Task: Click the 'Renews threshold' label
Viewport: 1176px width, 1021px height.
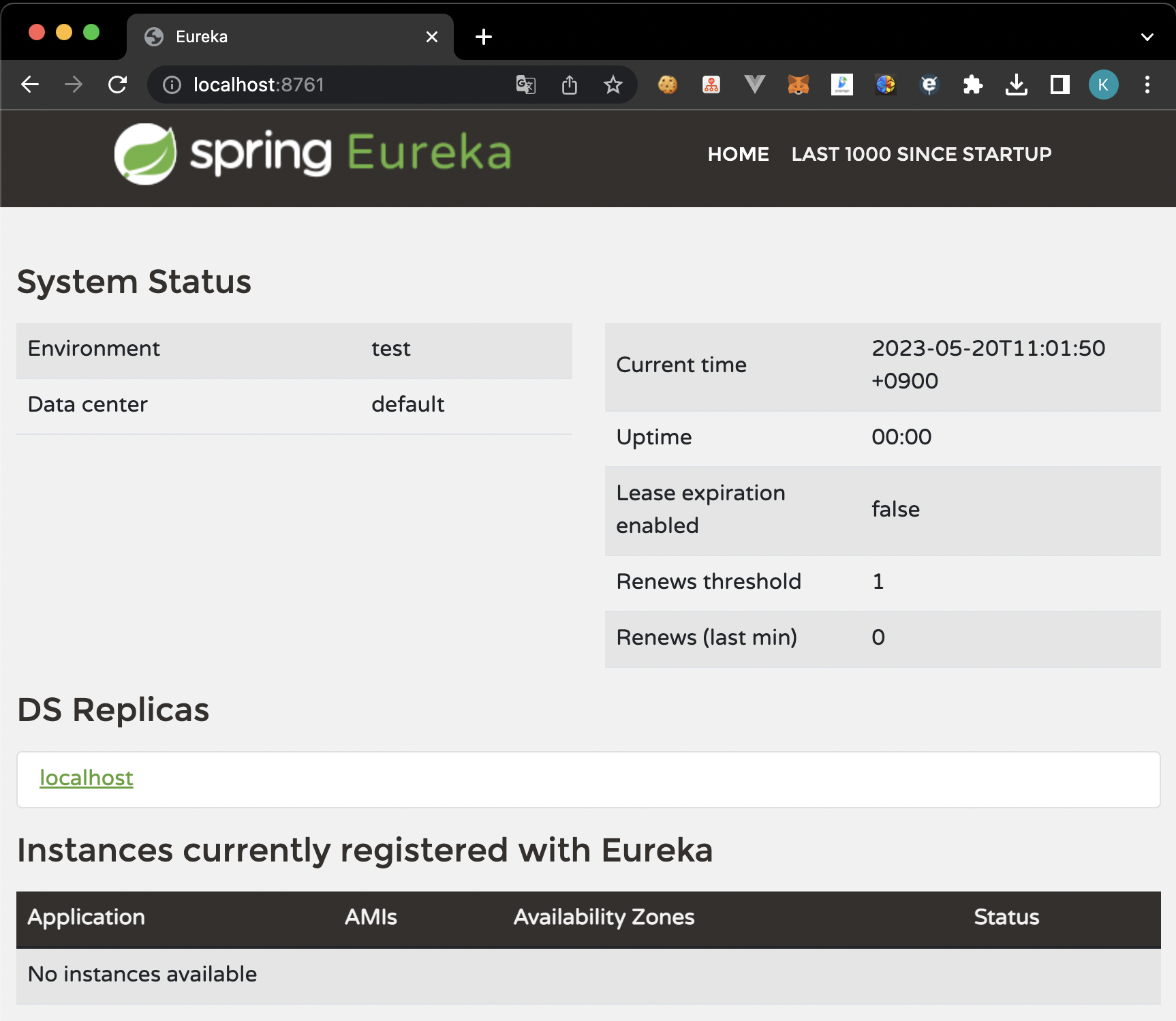Action: (709, 581)
